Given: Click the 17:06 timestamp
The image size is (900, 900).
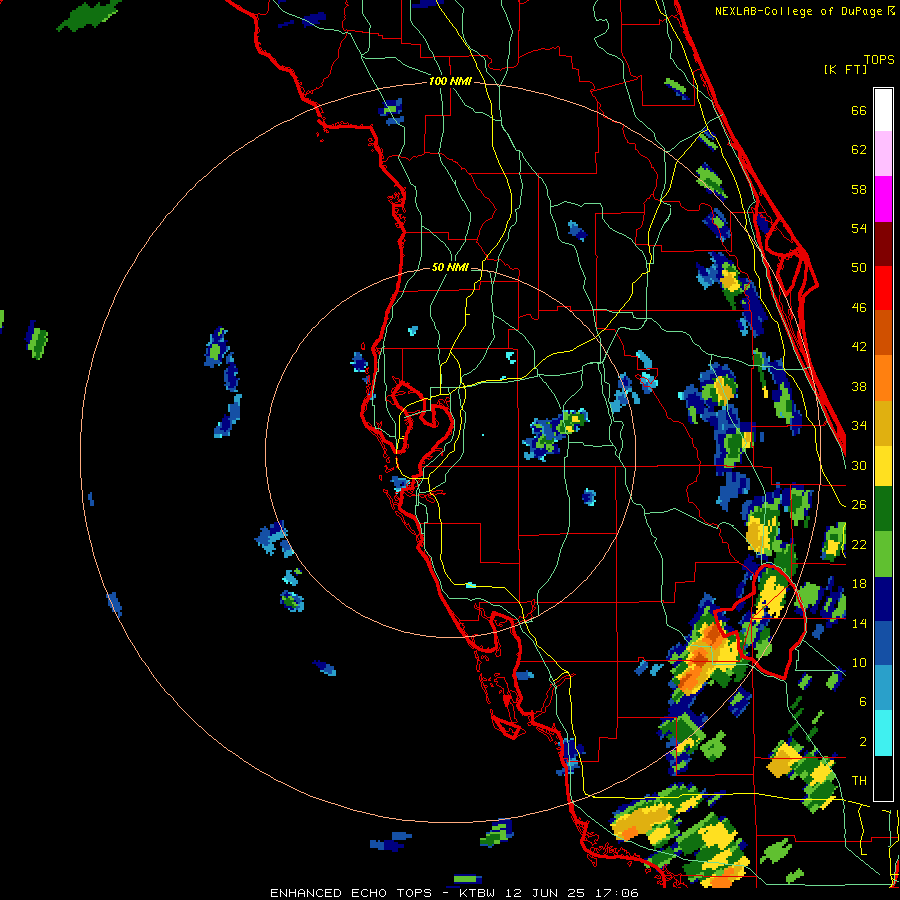Looking at the screenshot, I should 618,893.
